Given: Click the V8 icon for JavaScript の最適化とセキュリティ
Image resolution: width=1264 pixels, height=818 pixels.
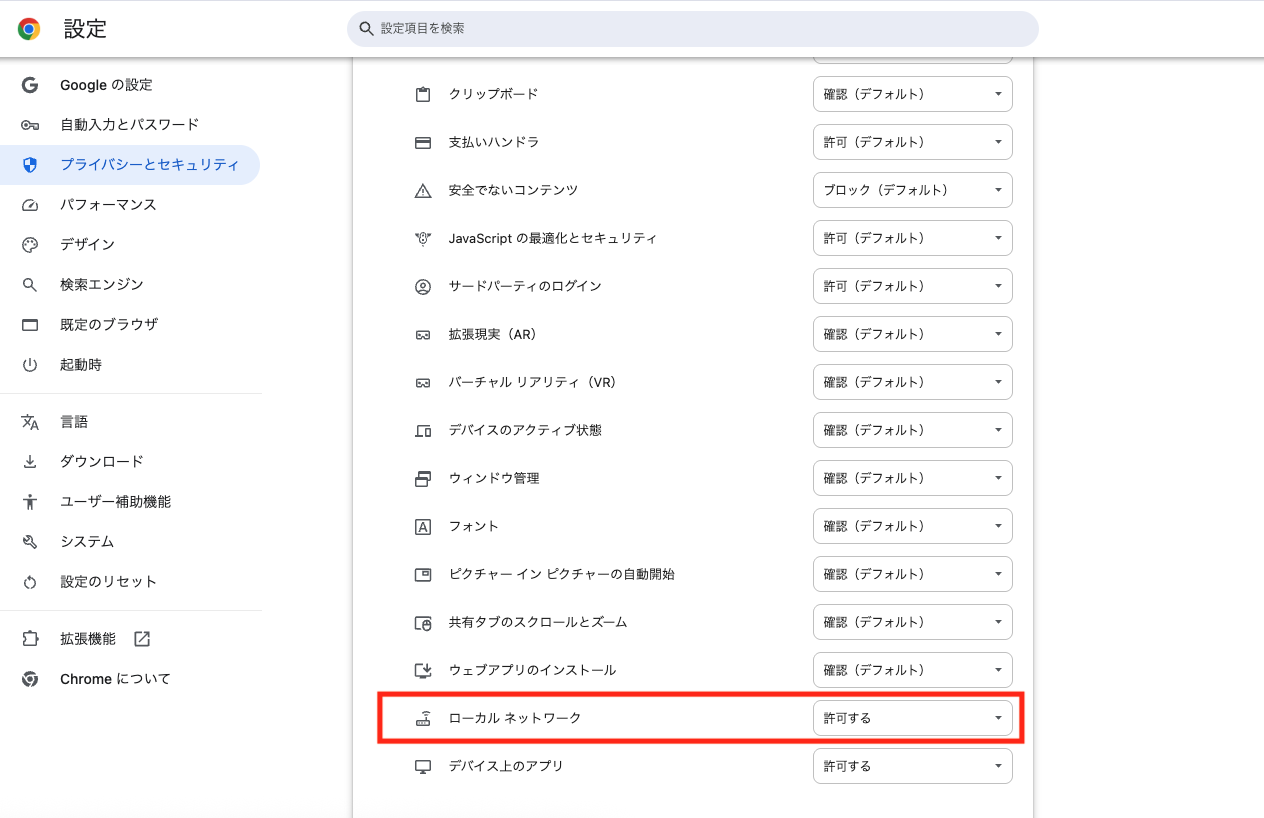Looking at the screenshot, I should coord(423,238).
